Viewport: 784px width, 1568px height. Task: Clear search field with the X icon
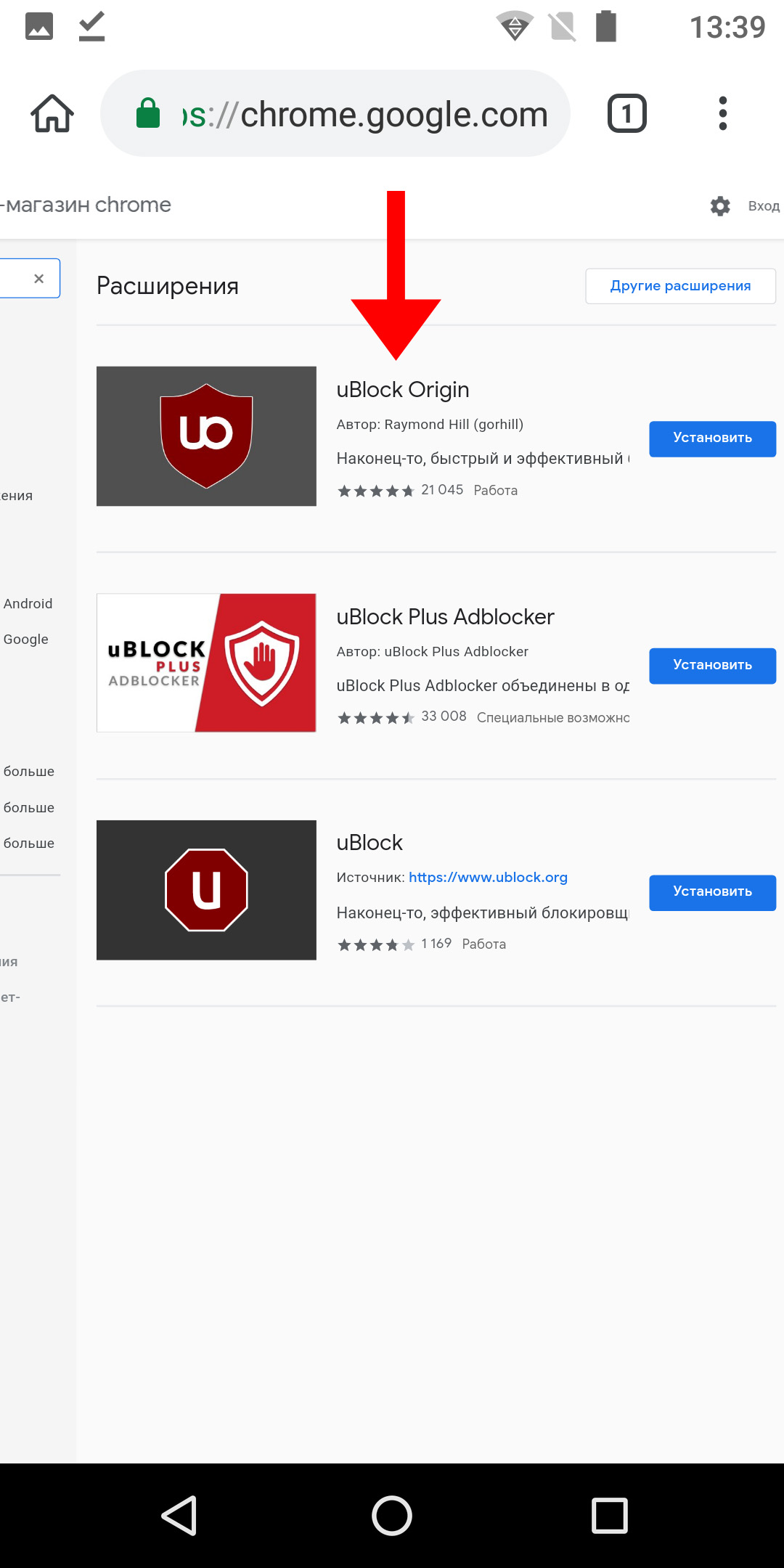pyautogui.click(x=39, y=279)
